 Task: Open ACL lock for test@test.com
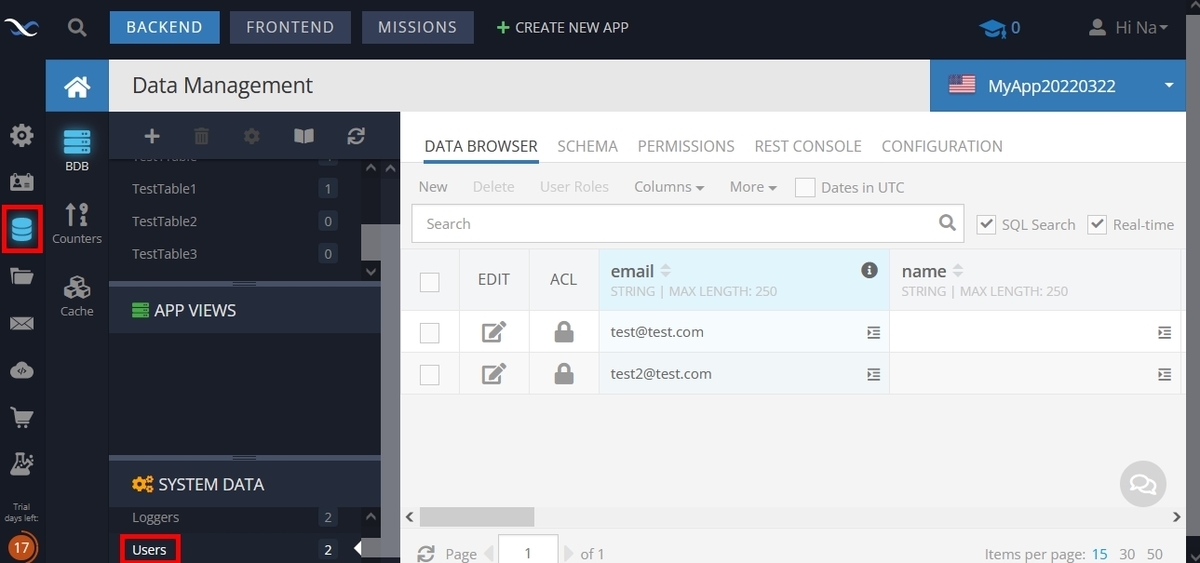[564, 332]
